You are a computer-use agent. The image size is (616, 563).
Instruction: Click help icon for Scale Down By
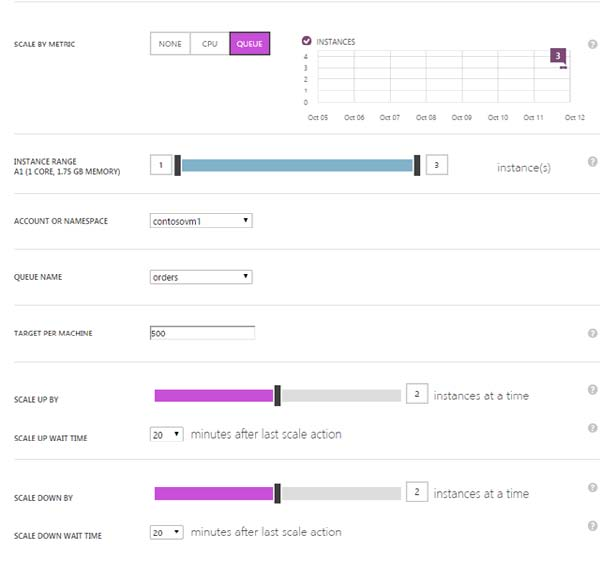592,488
